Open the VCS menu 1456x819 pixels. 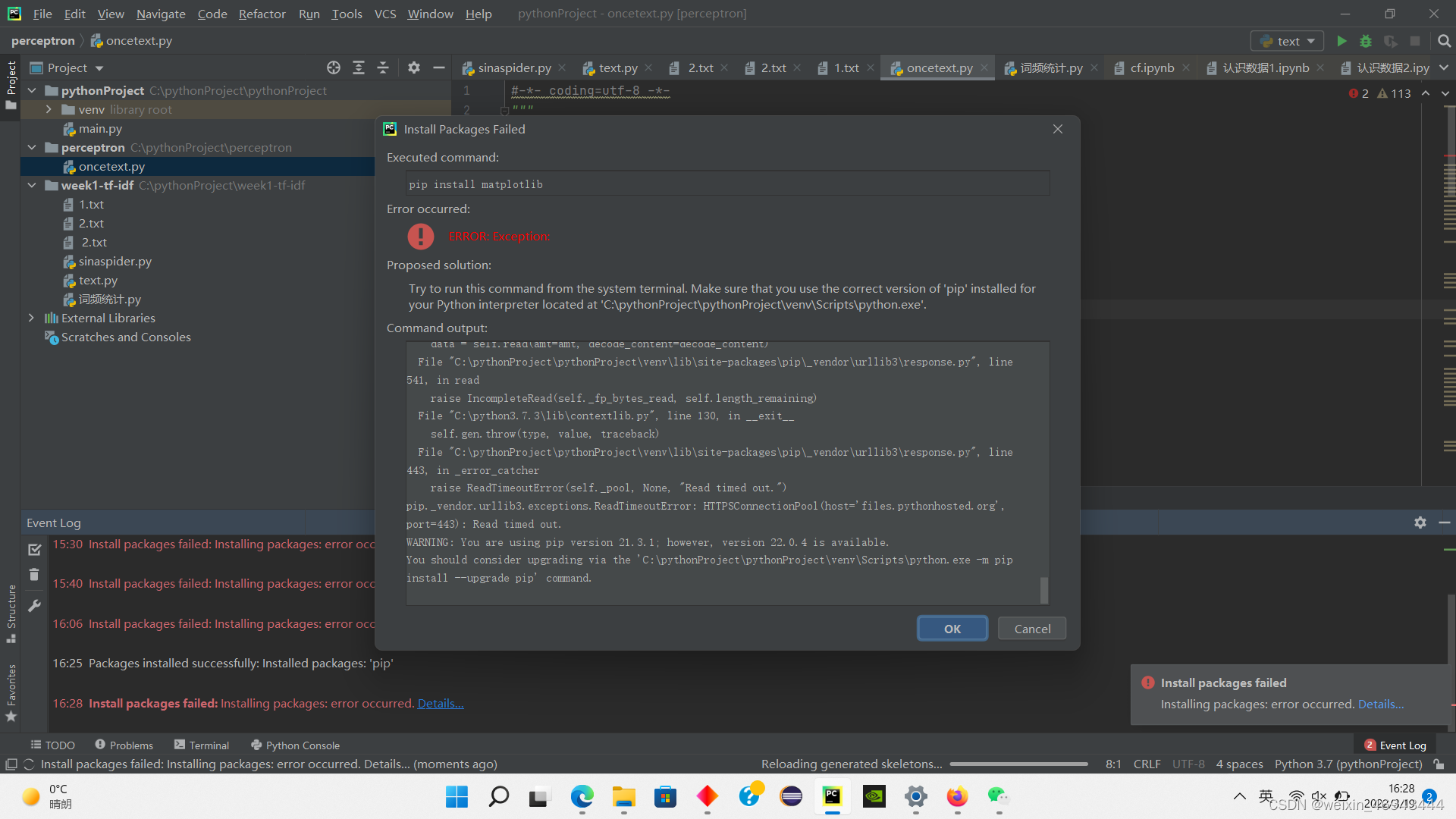385,14
